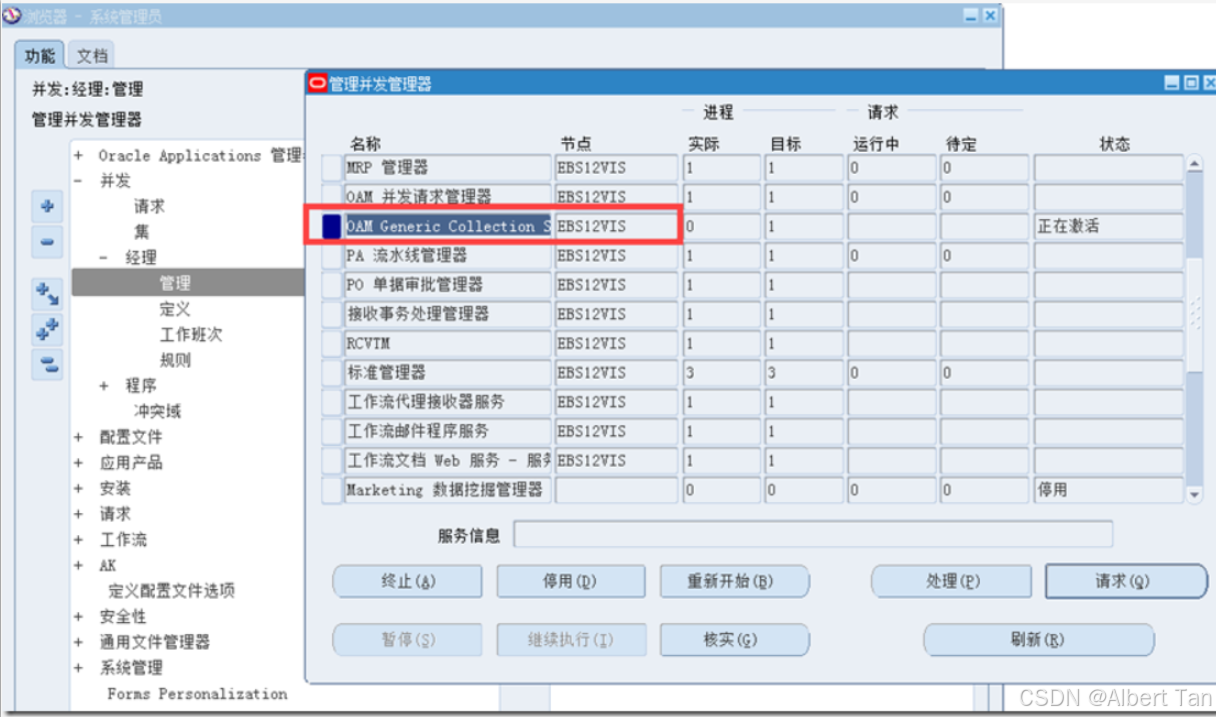The image size is (1216, 717).
Task: Click the scroll down arrow of manager list
Action: (x=1194, y=494)
